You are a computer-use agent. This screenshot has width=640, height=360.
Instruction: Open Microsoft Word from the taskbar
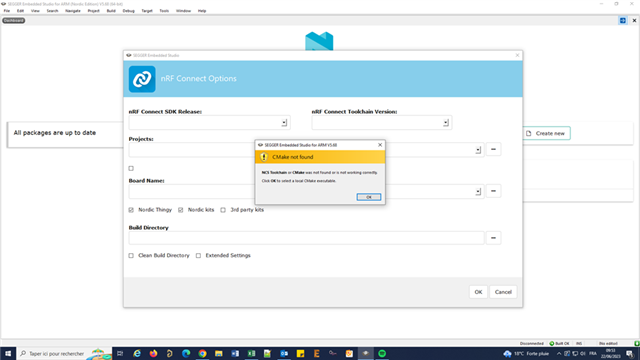point(235,353)
